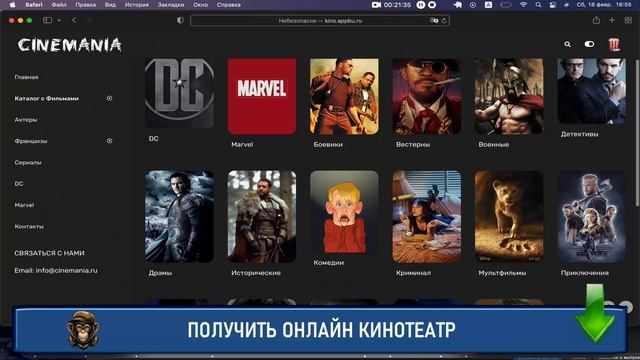Click the page vertical scrollbar
640x360 pixels.
(637, 133)
